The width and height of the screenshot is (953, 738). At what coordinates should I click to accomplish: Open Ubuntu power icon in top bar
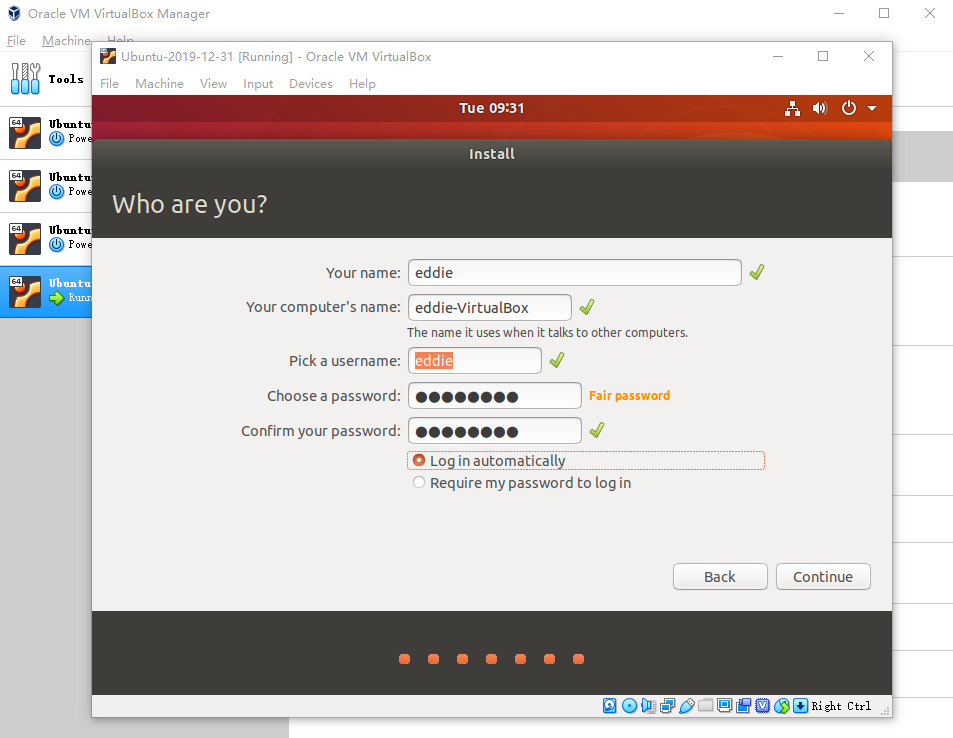tap(848, 108)
